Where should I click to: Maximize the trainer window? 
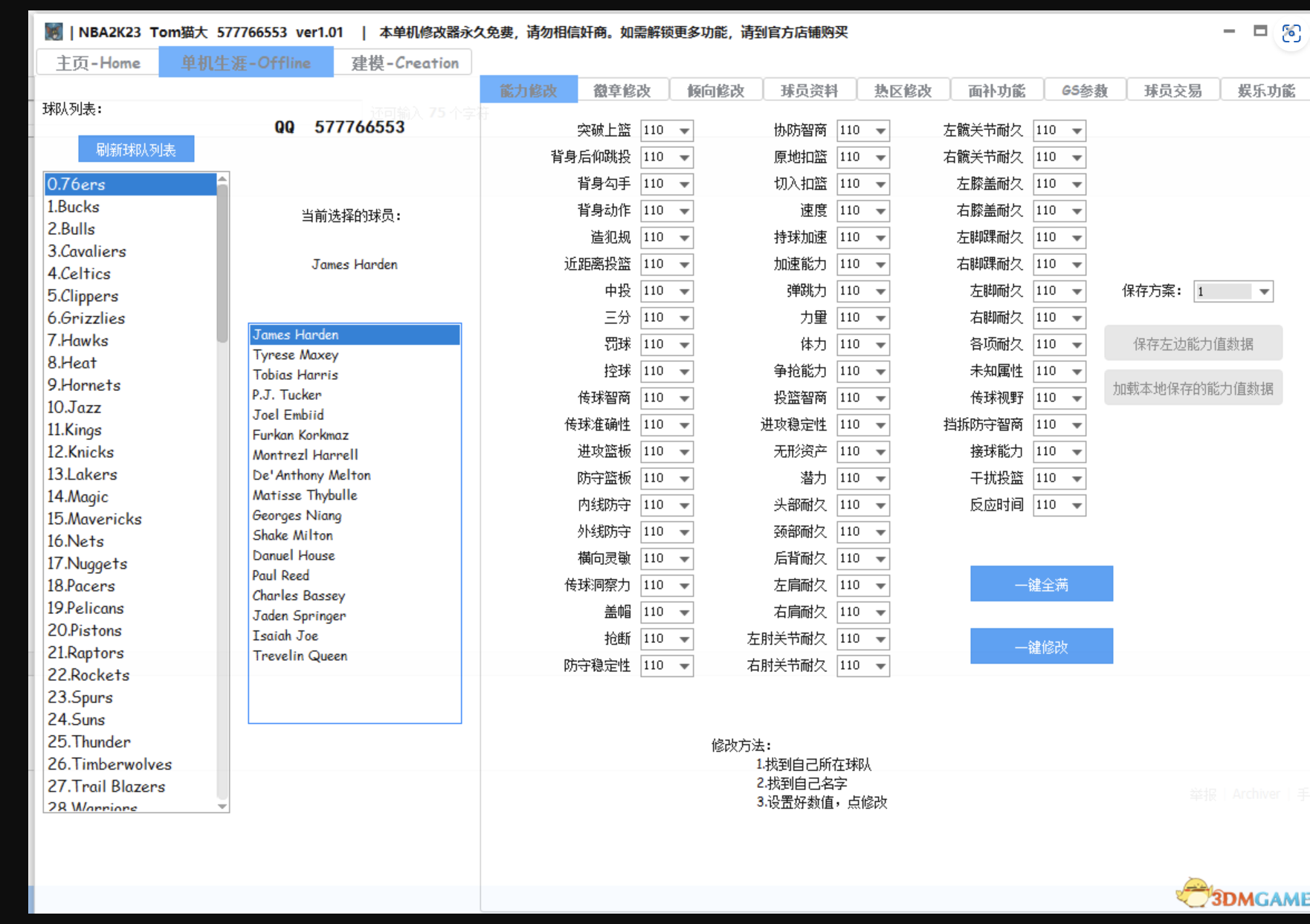pos(1260,31)
